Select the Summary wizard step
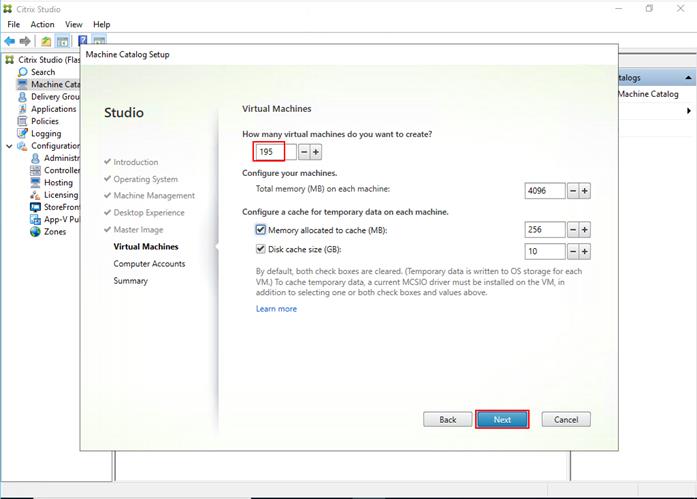Screen dimensions: 697x499 (x=130, y=281)
